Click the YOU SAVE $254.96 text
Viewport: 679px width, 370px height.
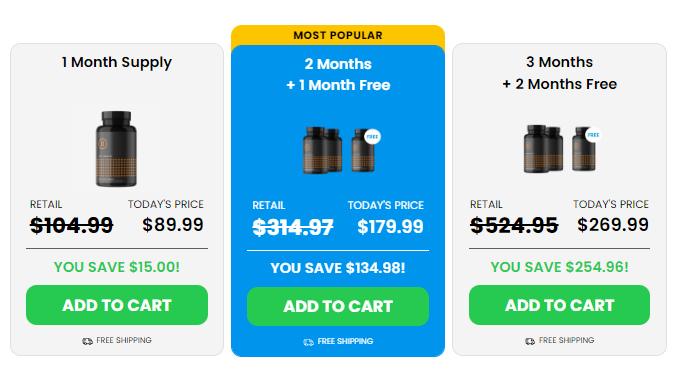click(559, 267)
